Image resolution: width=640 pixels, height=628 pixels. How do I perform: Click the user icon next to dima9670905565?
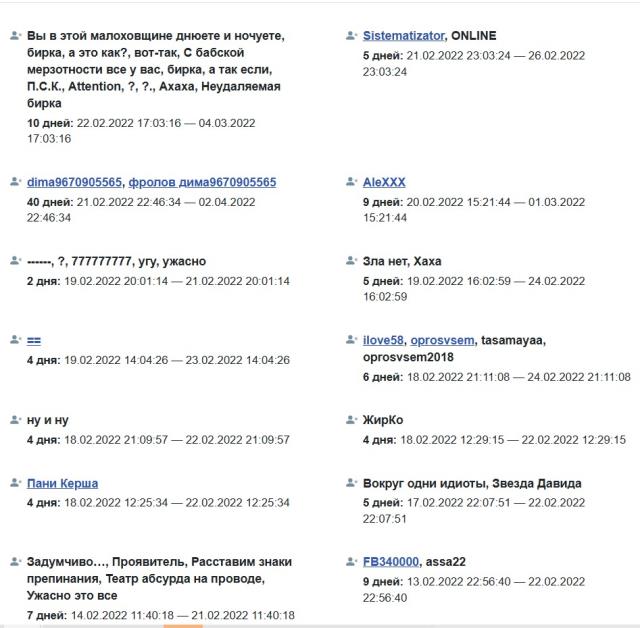tap(15, 182)
